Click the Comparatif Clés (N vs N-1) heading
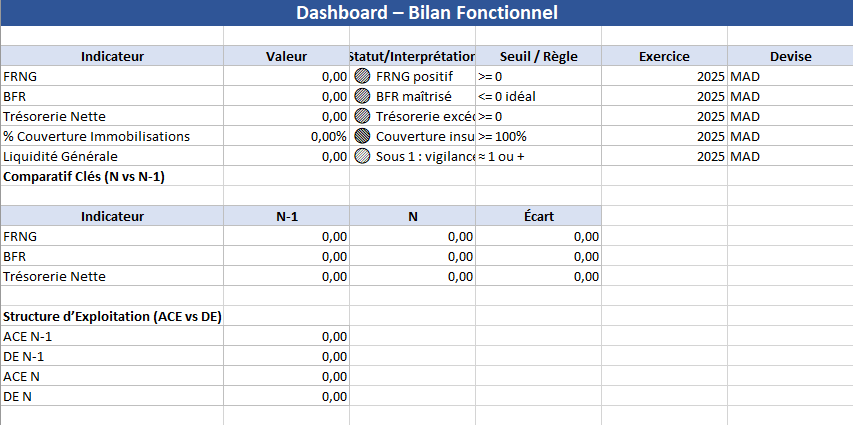The height and width of the screenshot is (425, 853). point(84,176)
